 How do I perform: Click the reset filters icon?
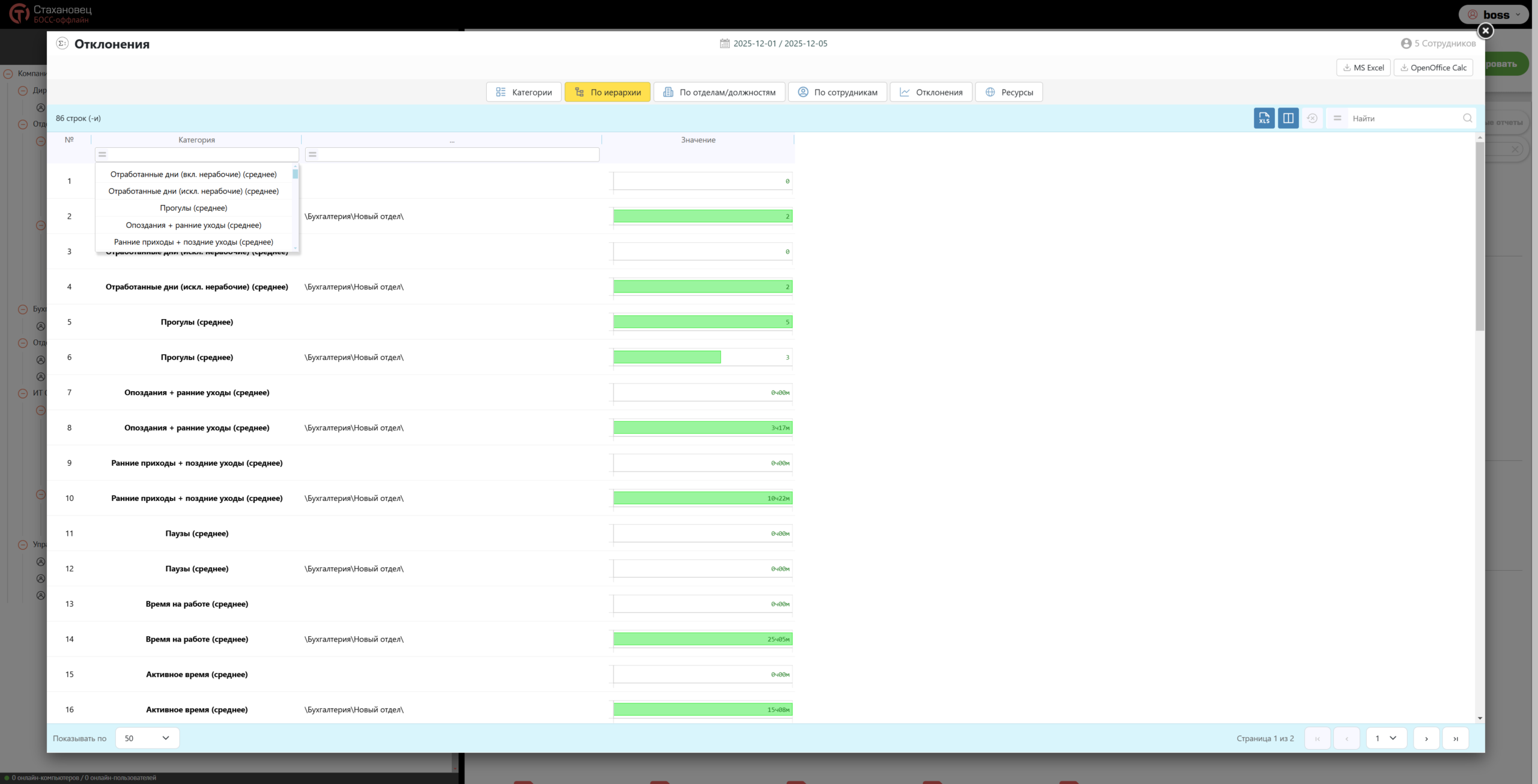coord(1312,118)
